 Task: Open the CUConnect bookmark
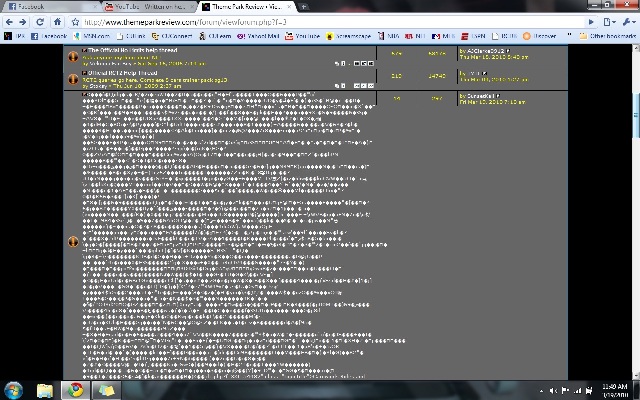pyautogui.click(x=172, y=36)
